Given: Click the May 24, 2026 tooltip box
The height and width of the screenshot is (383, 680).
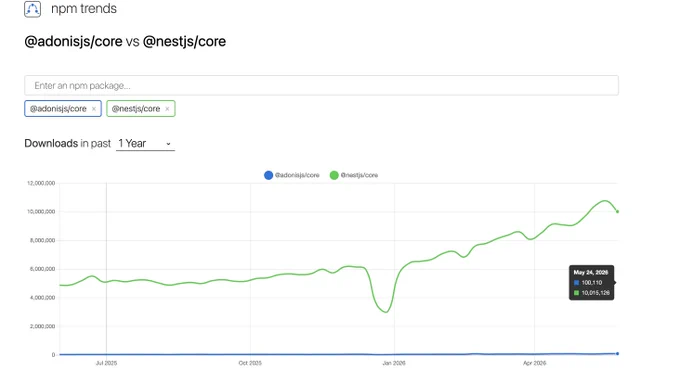Looking at the screenshot, I should coord(592,282).
